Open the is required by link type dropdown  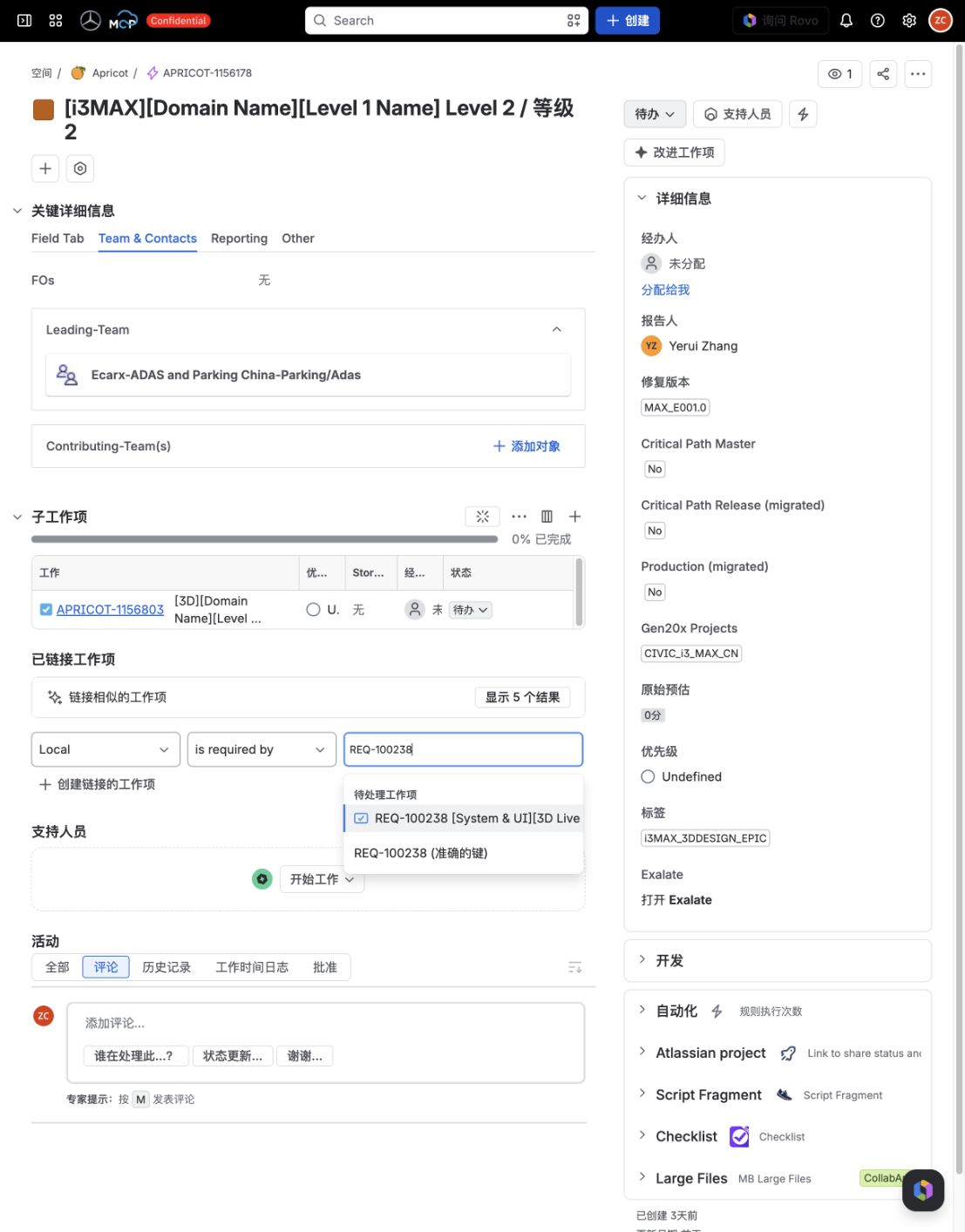coord(262,749)
